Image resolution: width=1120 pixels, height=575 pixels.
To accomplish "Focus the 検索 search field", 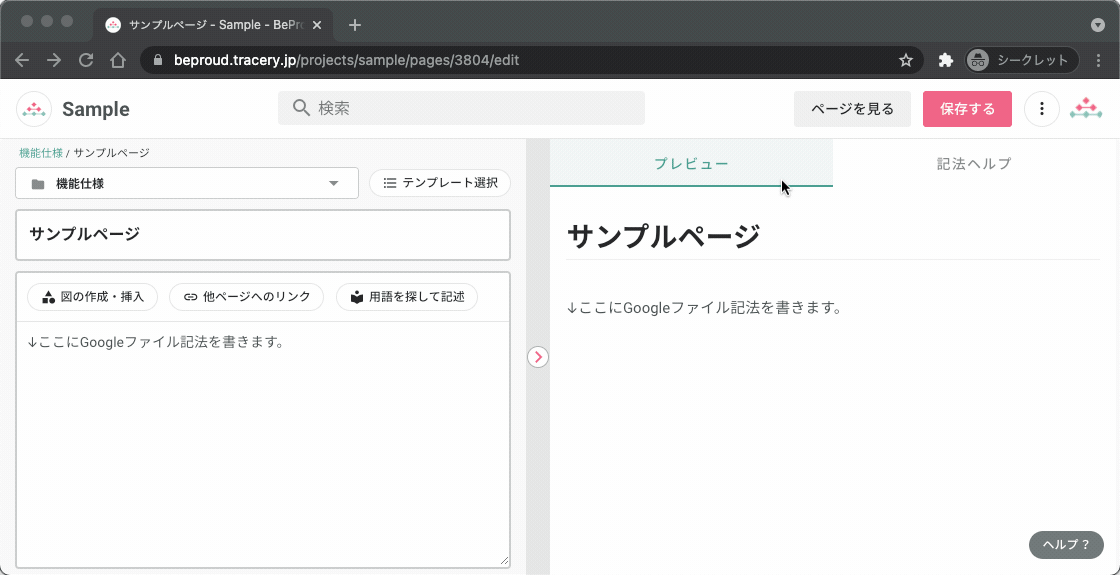I will point(461,109).
